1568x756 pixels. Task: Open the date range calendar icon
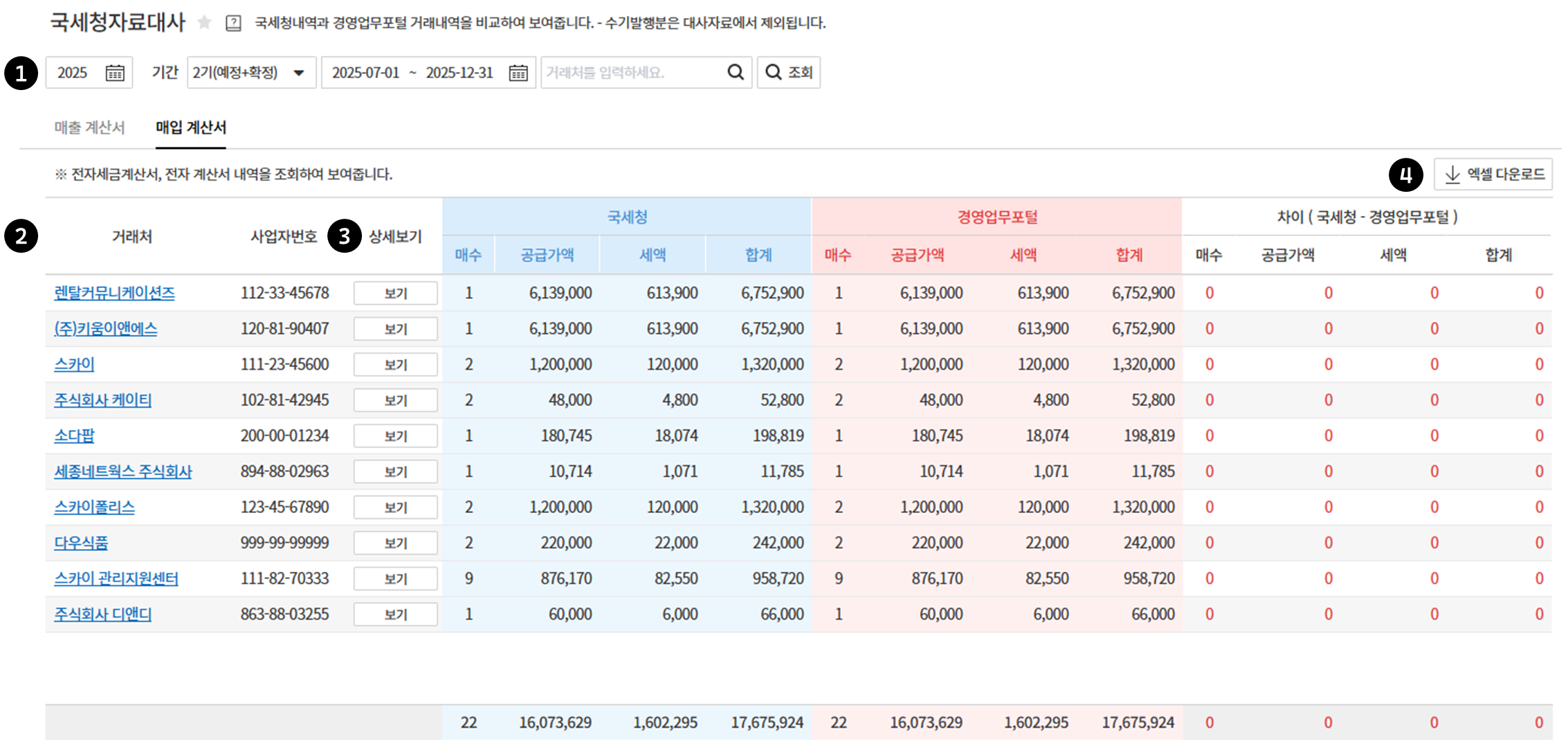coord(518,73)
